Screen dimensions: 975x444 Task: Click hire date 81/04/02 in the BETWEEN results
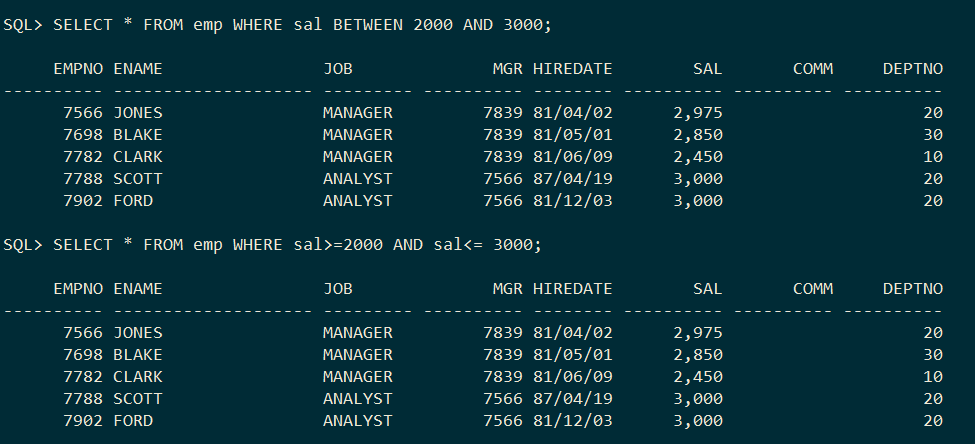(x=573, y=113)
